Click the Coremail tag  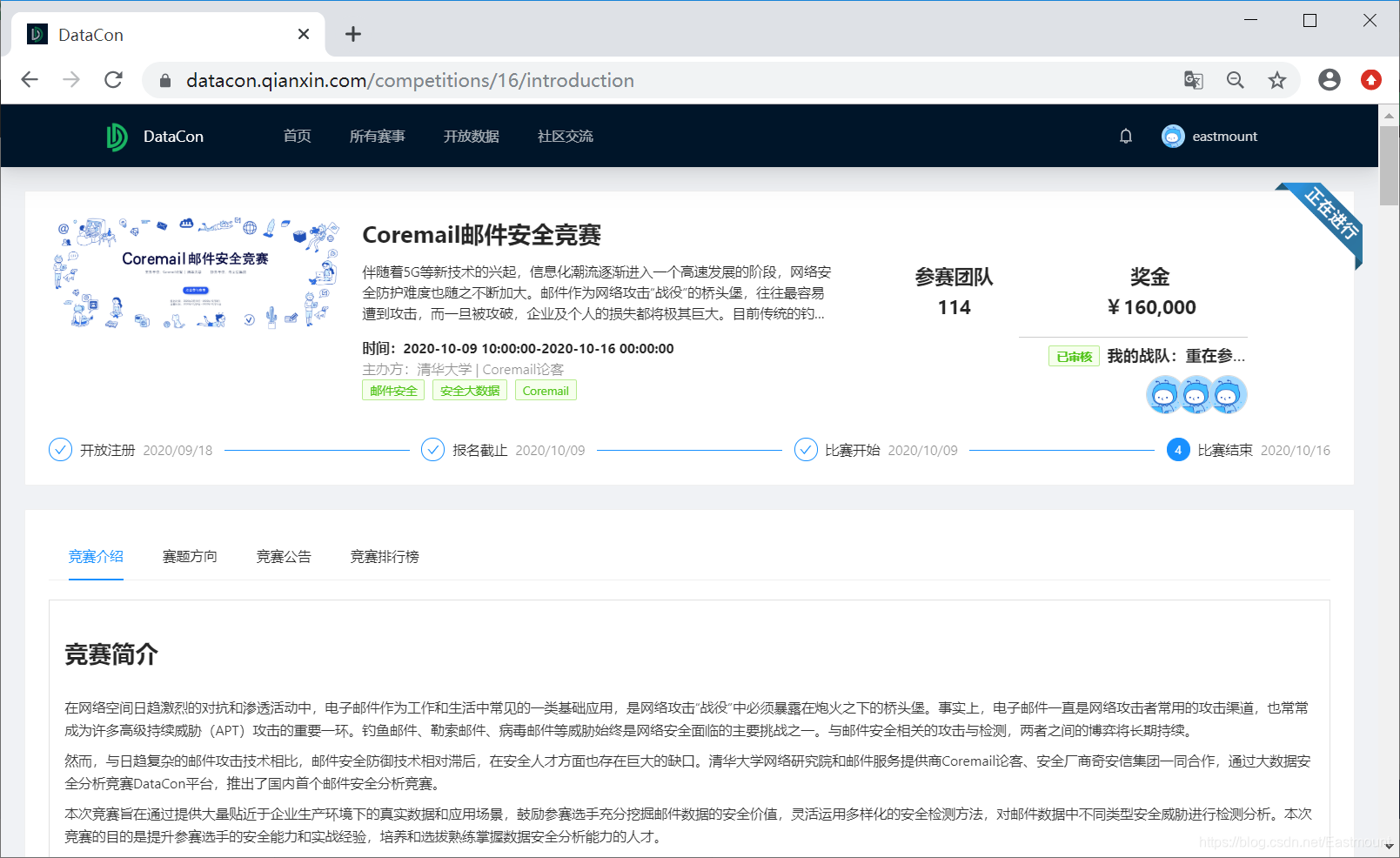coord(546,391)
